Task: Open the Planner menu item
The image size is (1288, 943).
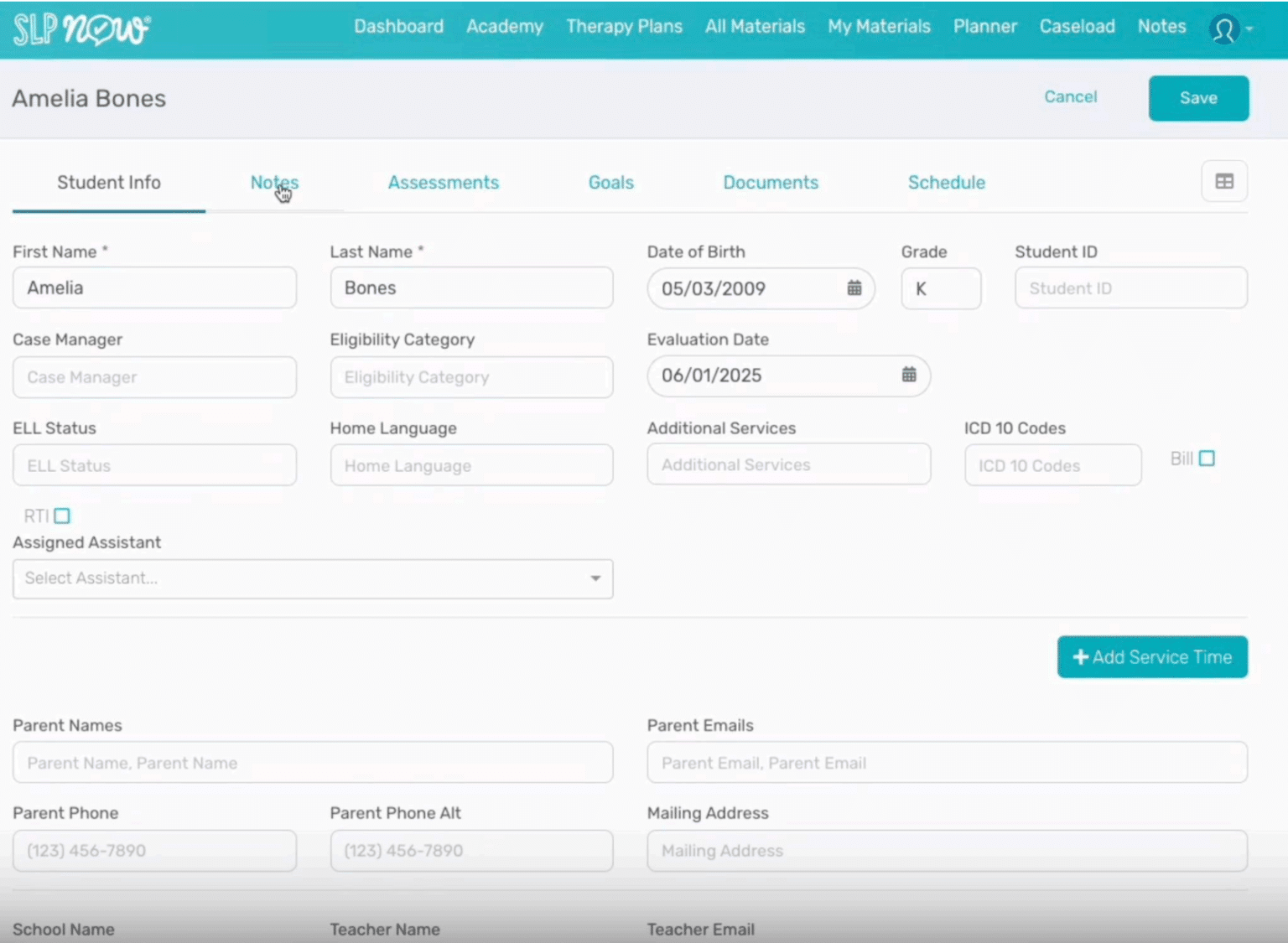Action: coord(984,26)
